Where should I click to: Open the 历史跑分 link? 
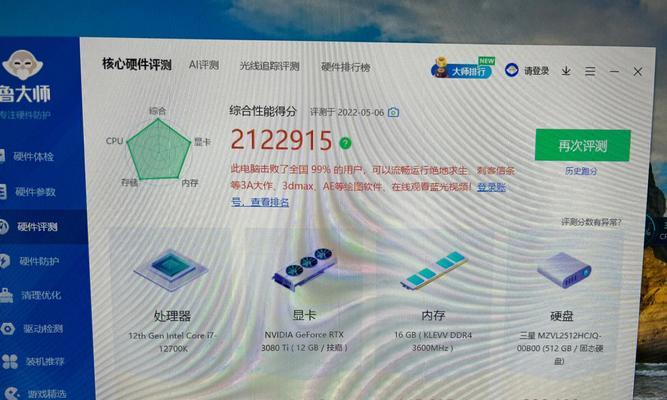coord(581,171)
